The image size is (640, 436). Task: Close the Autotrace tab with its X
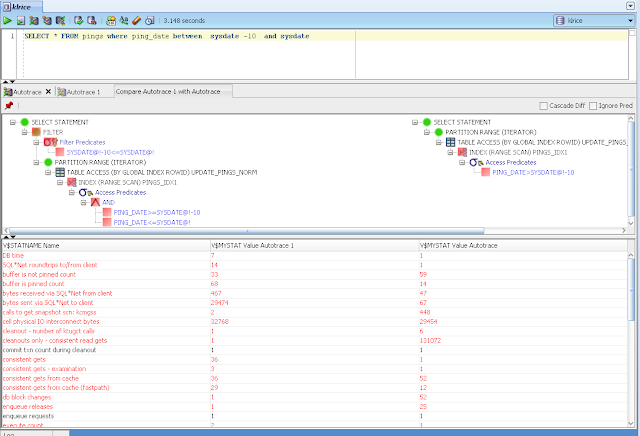(x=48, y=91)
